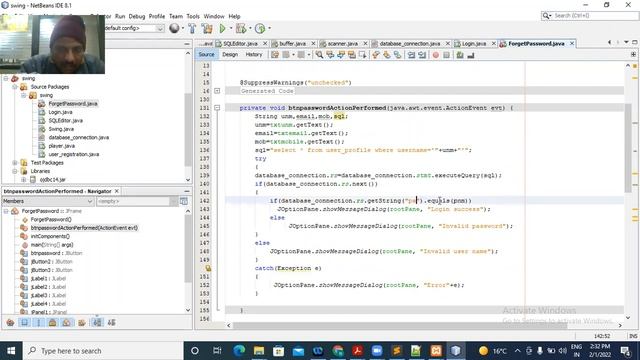Click the lightbulb hint icon beside the catch line

208,268
